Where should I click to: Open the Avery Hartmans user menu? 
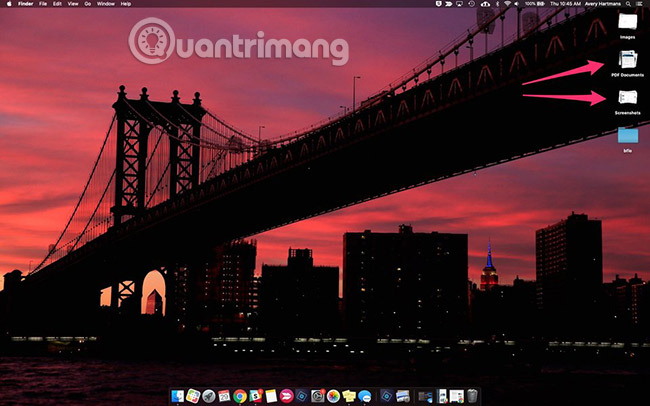[x=603, y=4]
